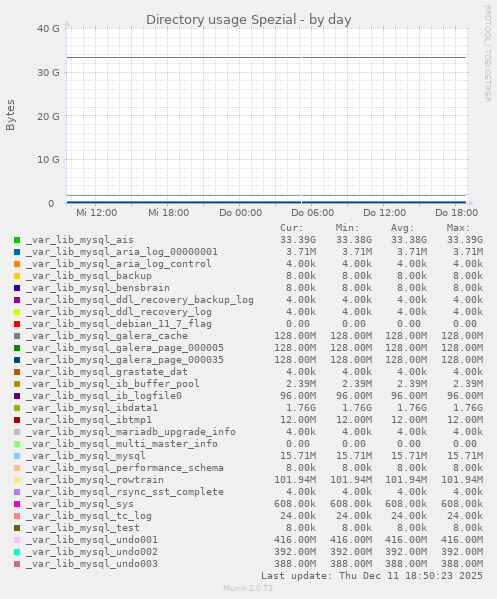Select the _var_lib_mysql_ais legend label
Viewport: 497px width, 599px height.
80,240
